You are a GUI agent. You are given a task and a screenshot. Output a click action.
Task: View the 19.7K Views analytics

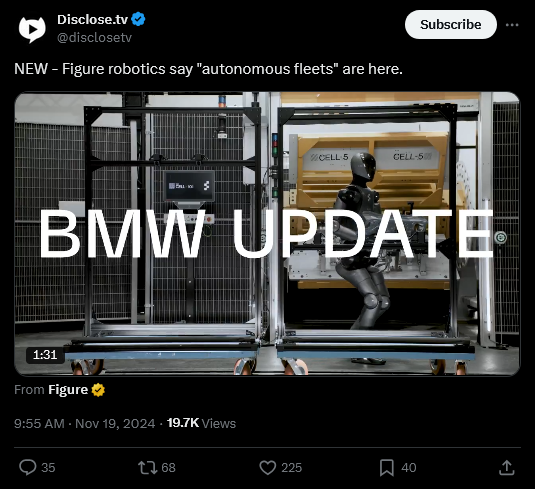coord(201,423)
